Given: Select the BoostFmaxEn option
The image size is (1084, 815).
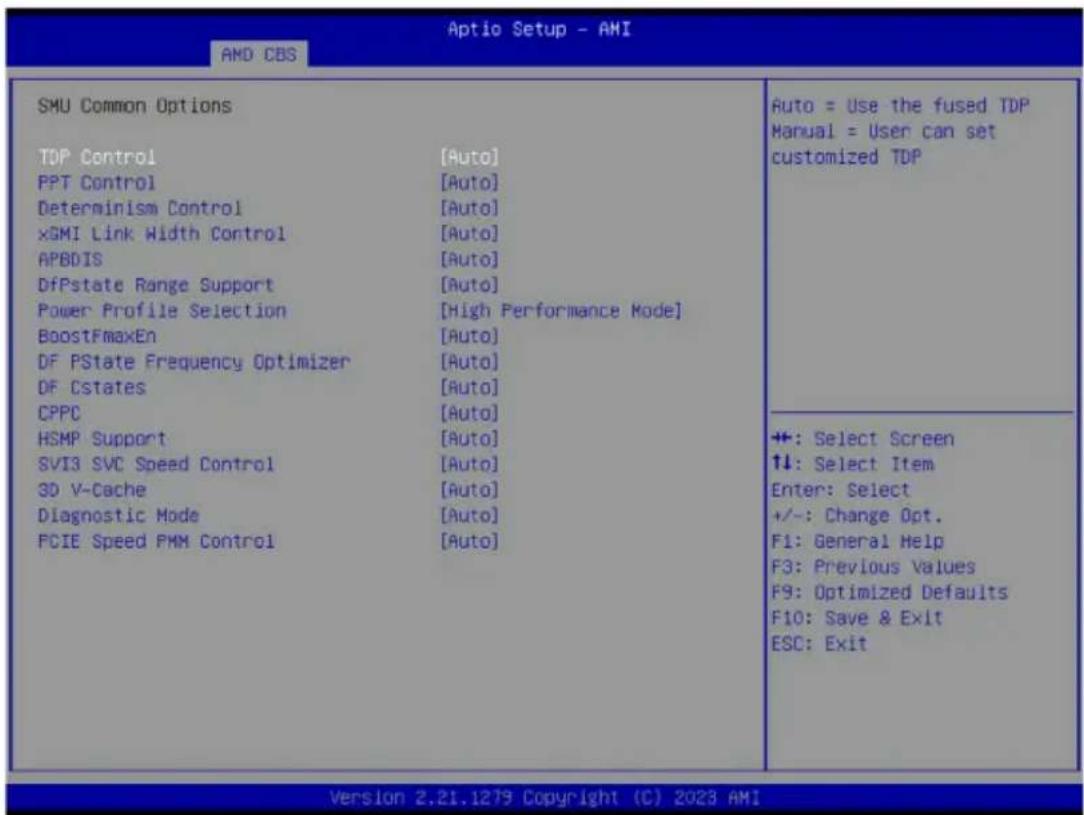Looking at the screenshot, I should 97,336.
